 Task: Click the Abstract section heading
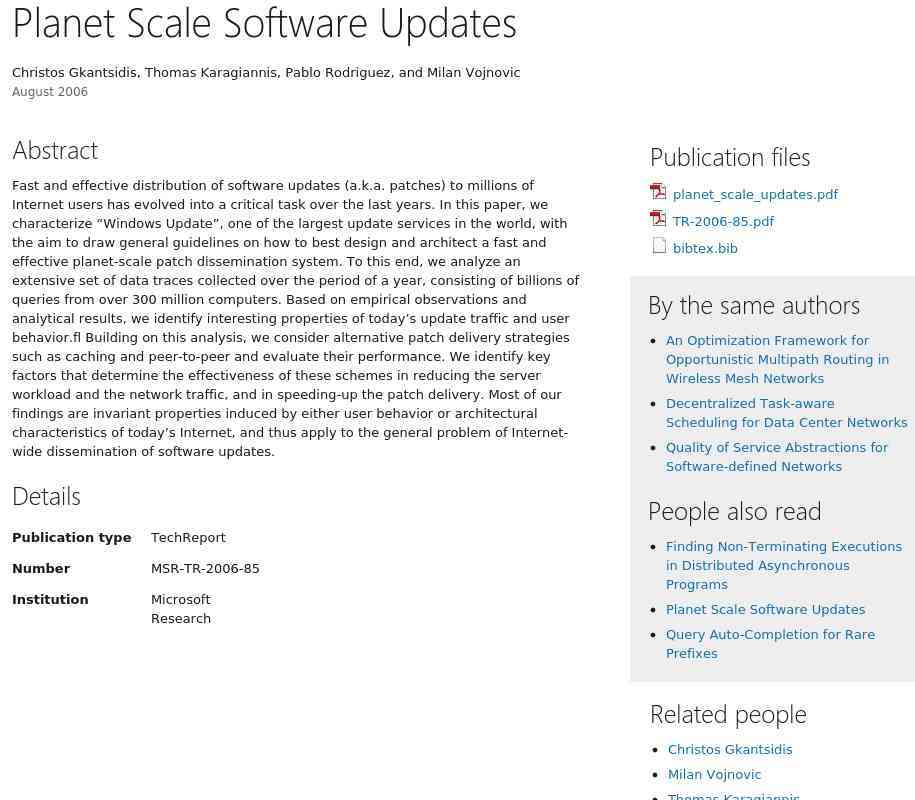55,151
